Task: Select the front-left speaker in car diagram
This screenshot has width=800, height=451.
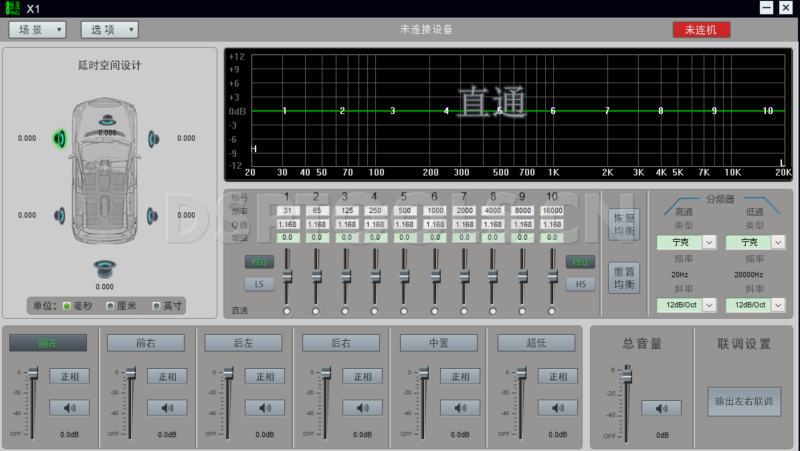Action: (59, 138)
